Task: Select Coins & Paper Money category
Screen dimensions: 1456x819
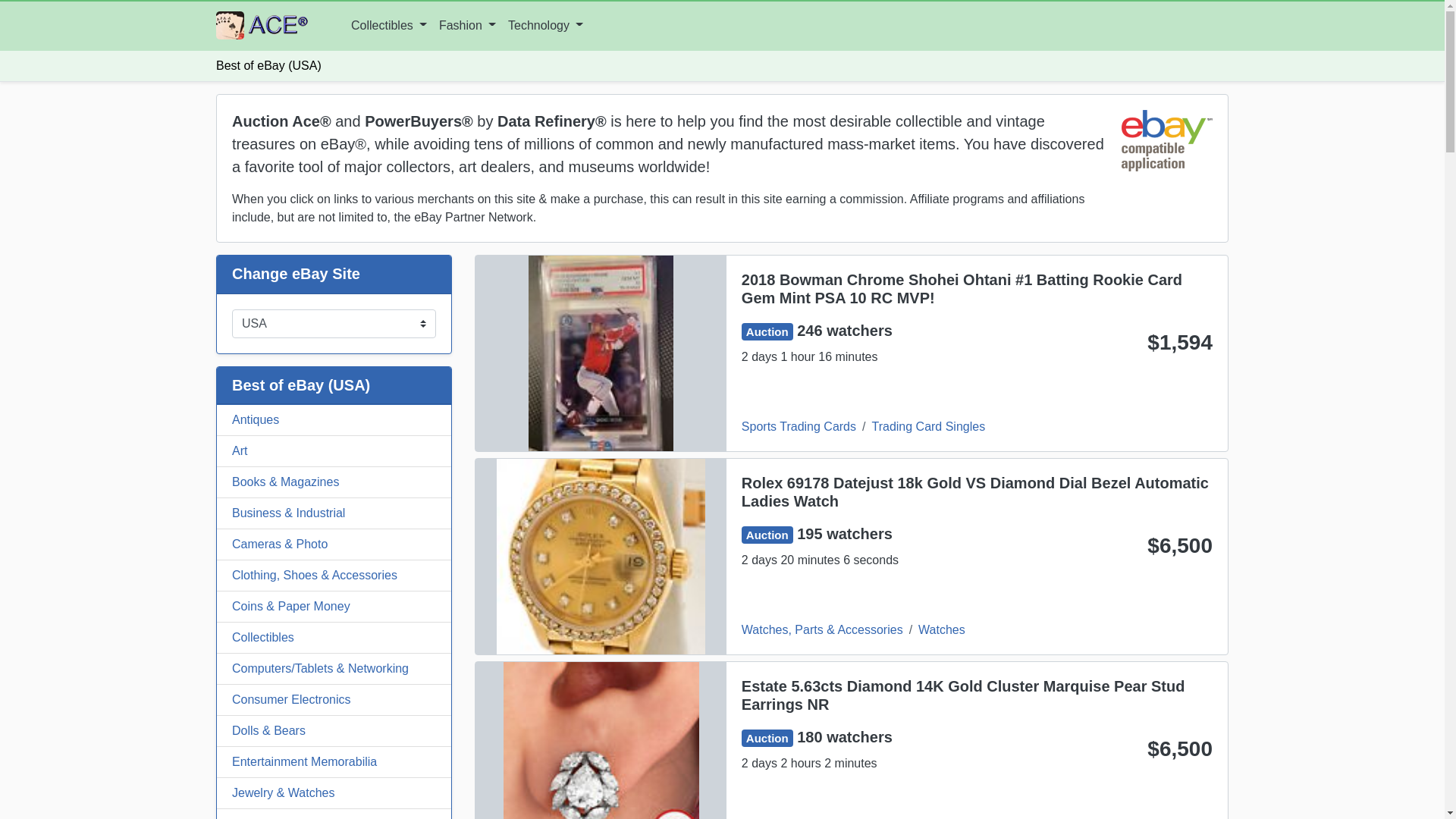Action: pyautogui.click(x=334, y=607)
